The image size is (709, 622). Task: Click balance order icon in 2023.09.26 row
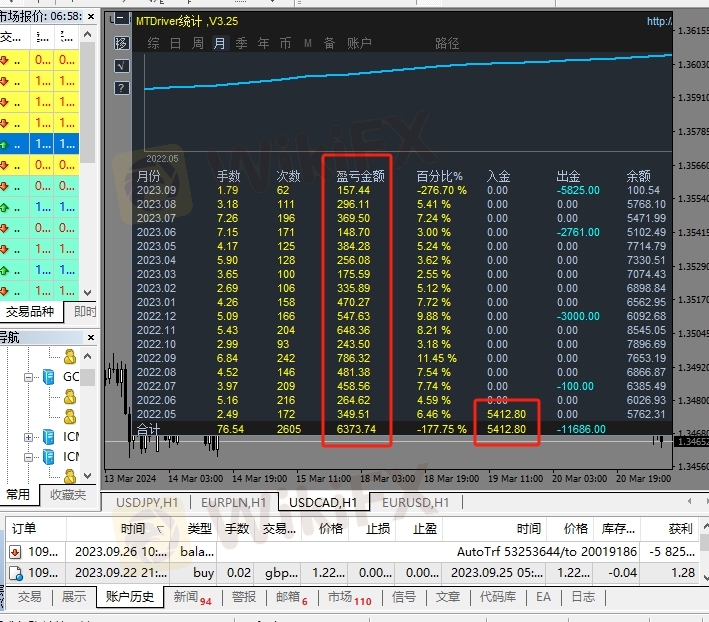15,552
